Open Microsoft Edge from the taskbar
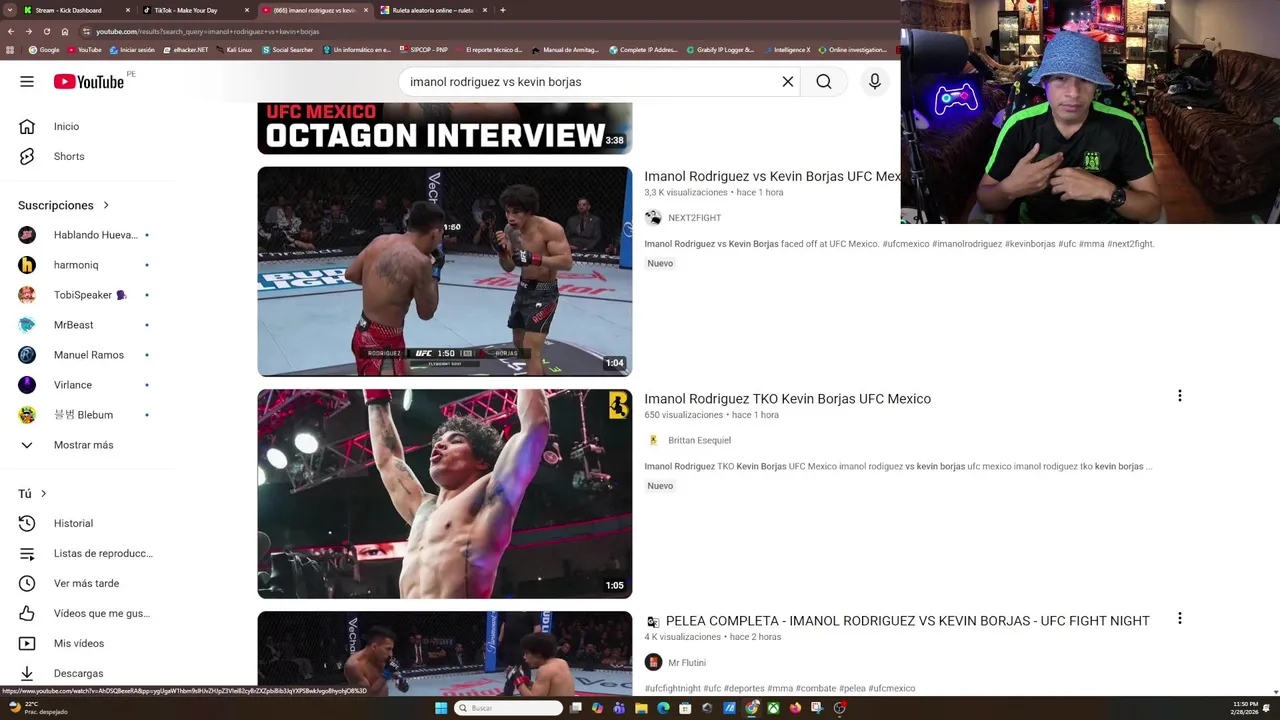This screenshot has width=1280, height=720. [663, 708]
